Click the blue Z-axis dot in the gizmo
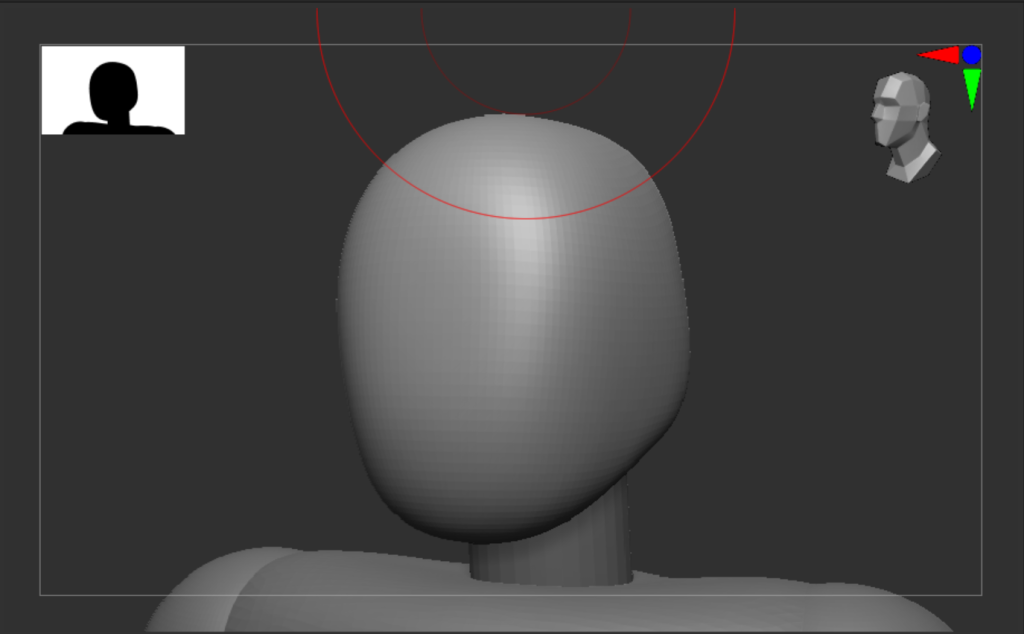Viewport: 1024px width, 634px height. coord(971,55)
